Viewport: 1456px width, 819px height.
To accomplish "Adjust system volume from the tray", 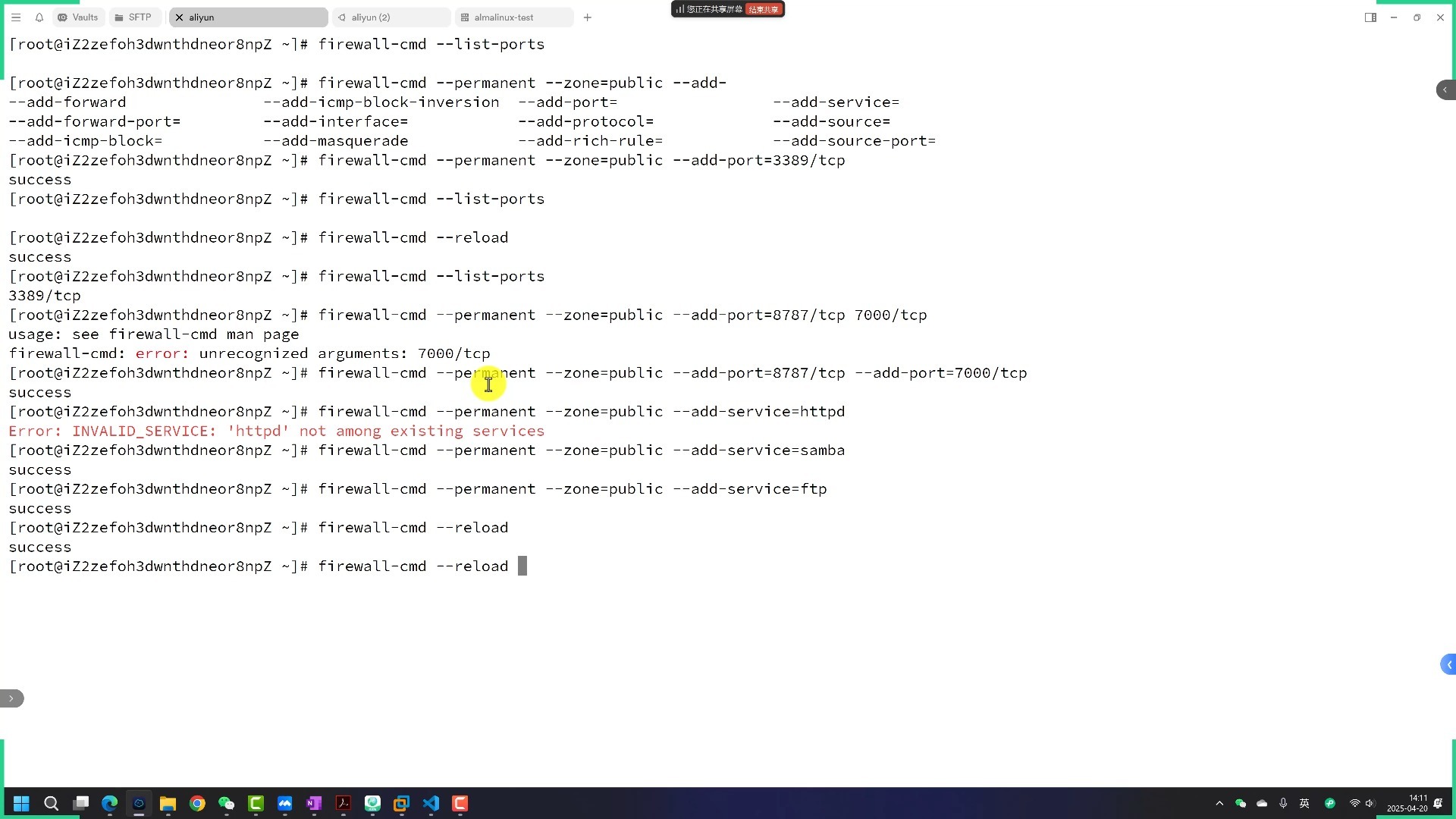I will [1370, 803].
